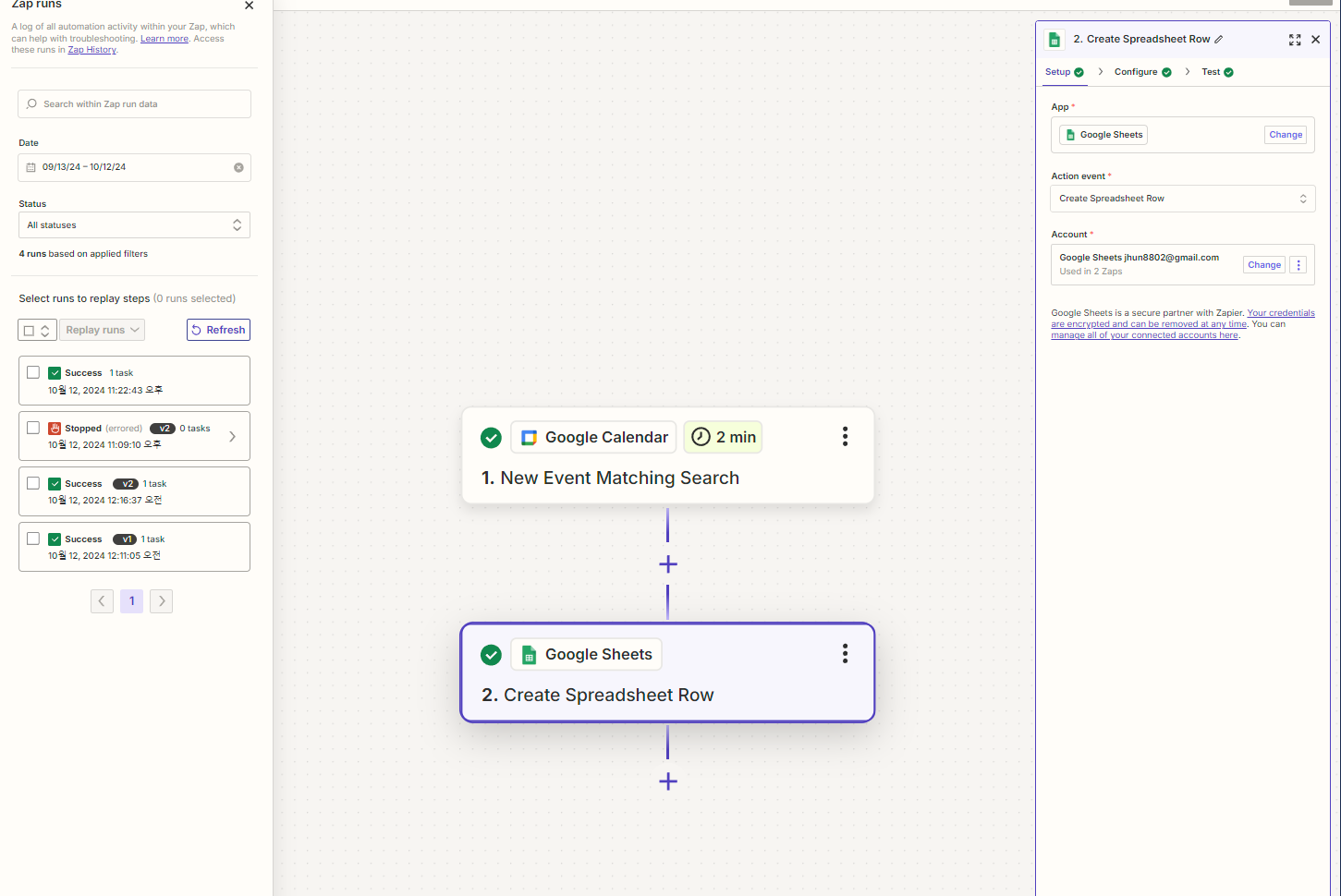1341x896 pixels.
Task: Open the account options three-dot menu
Action: point(1298,265)
